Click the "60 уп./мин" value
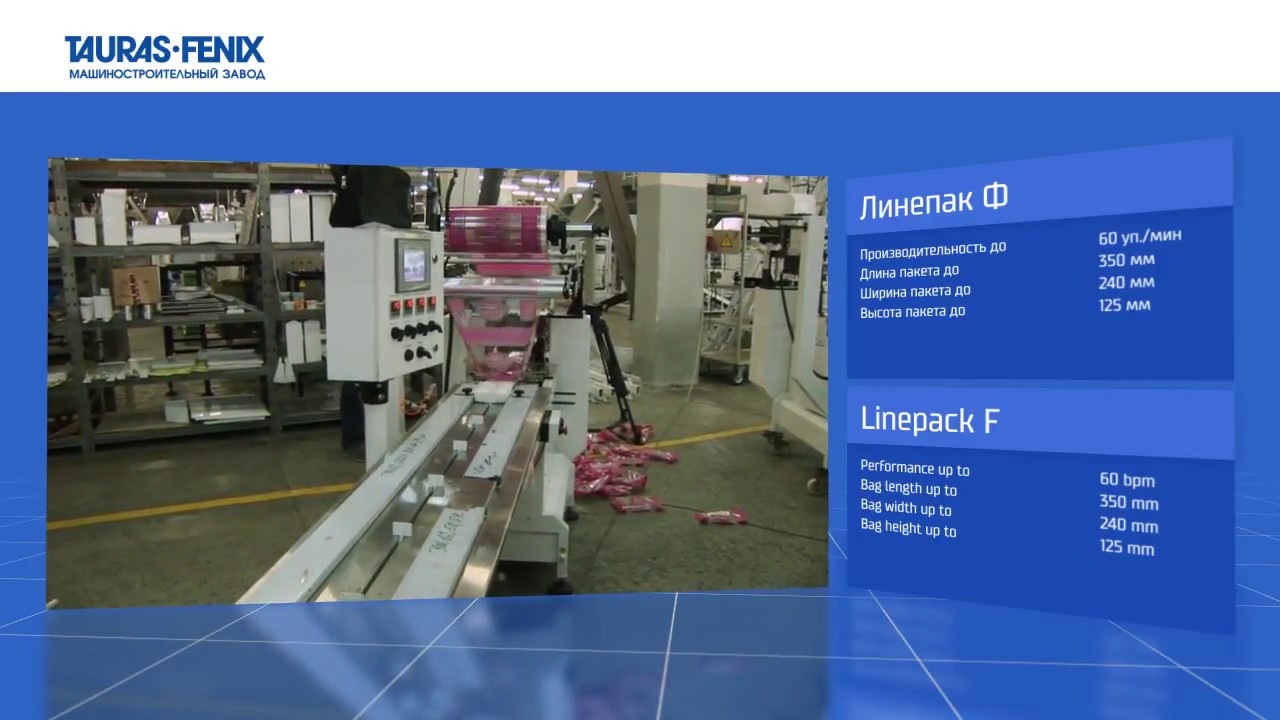 [x=1139, y=238]
